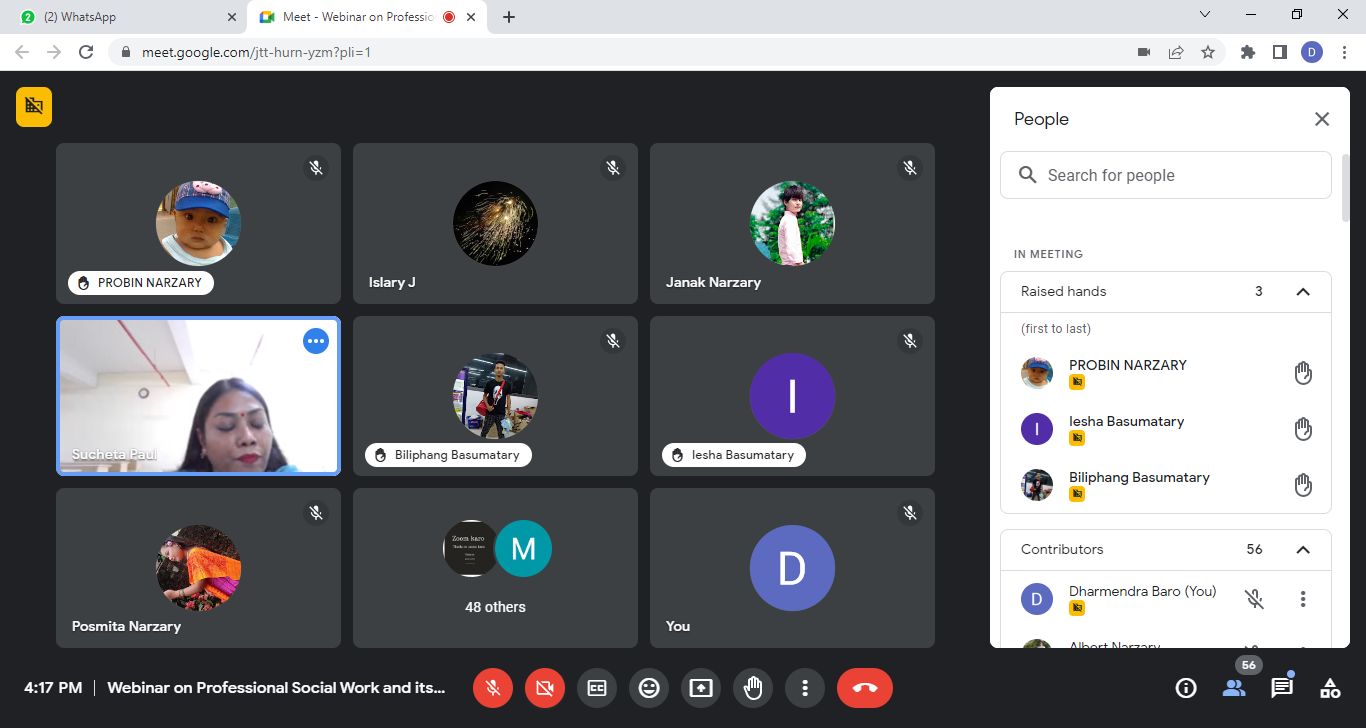The image size is (1366, 728).
Task: Click the address bar URL
Action: tap(256, 52)
